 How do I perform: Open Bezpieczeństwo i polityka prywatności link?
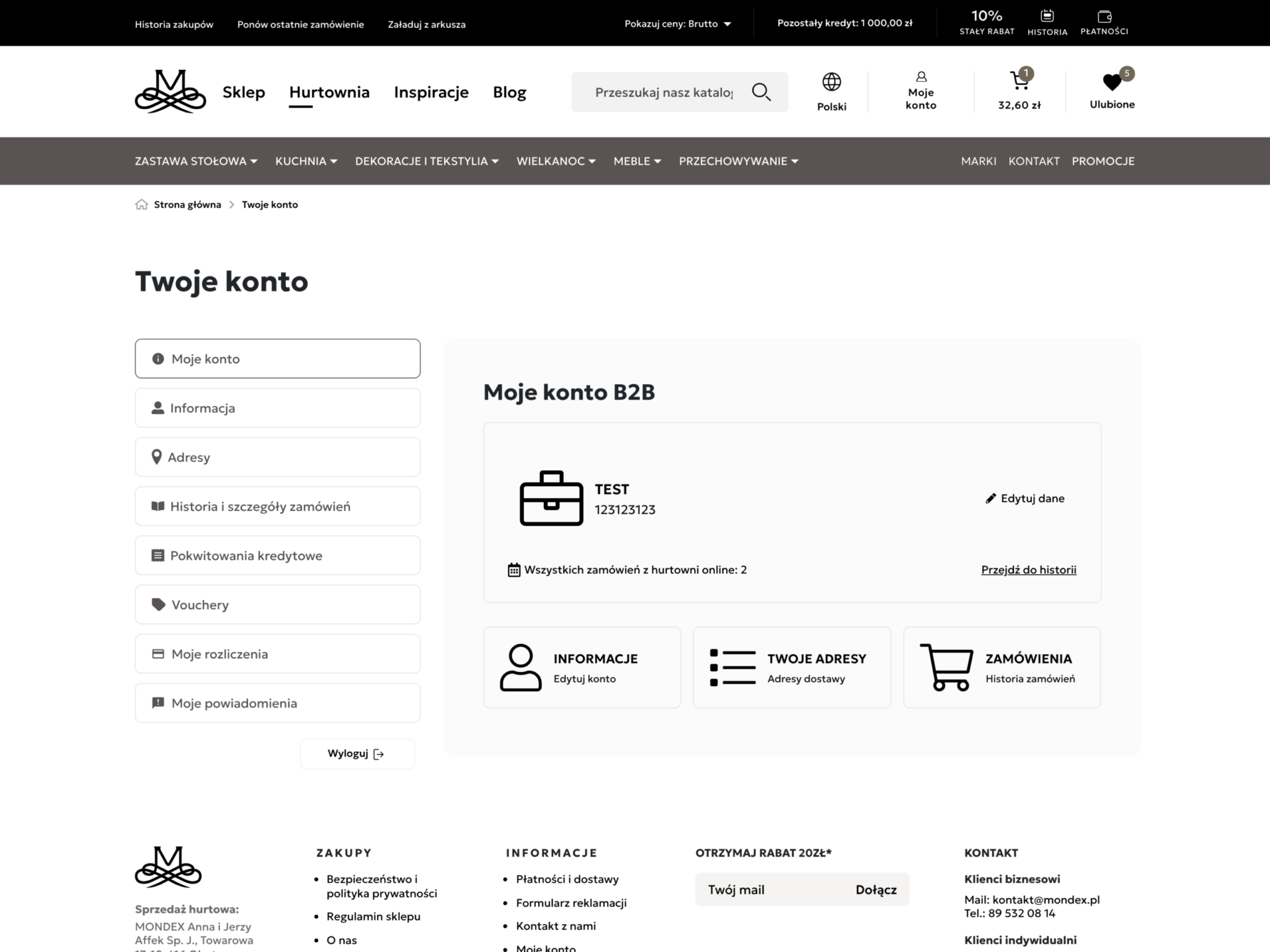[382, 886]
